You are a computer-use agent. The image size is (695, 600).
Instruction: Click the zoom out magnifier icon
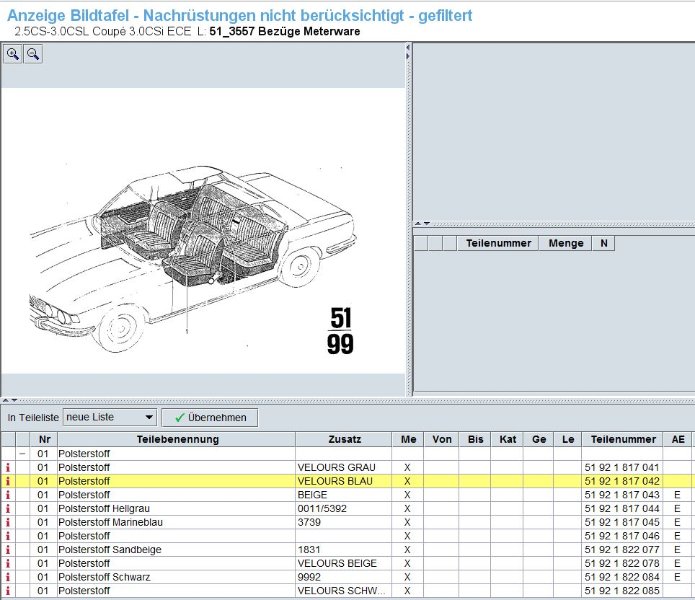tap(32, 55)
